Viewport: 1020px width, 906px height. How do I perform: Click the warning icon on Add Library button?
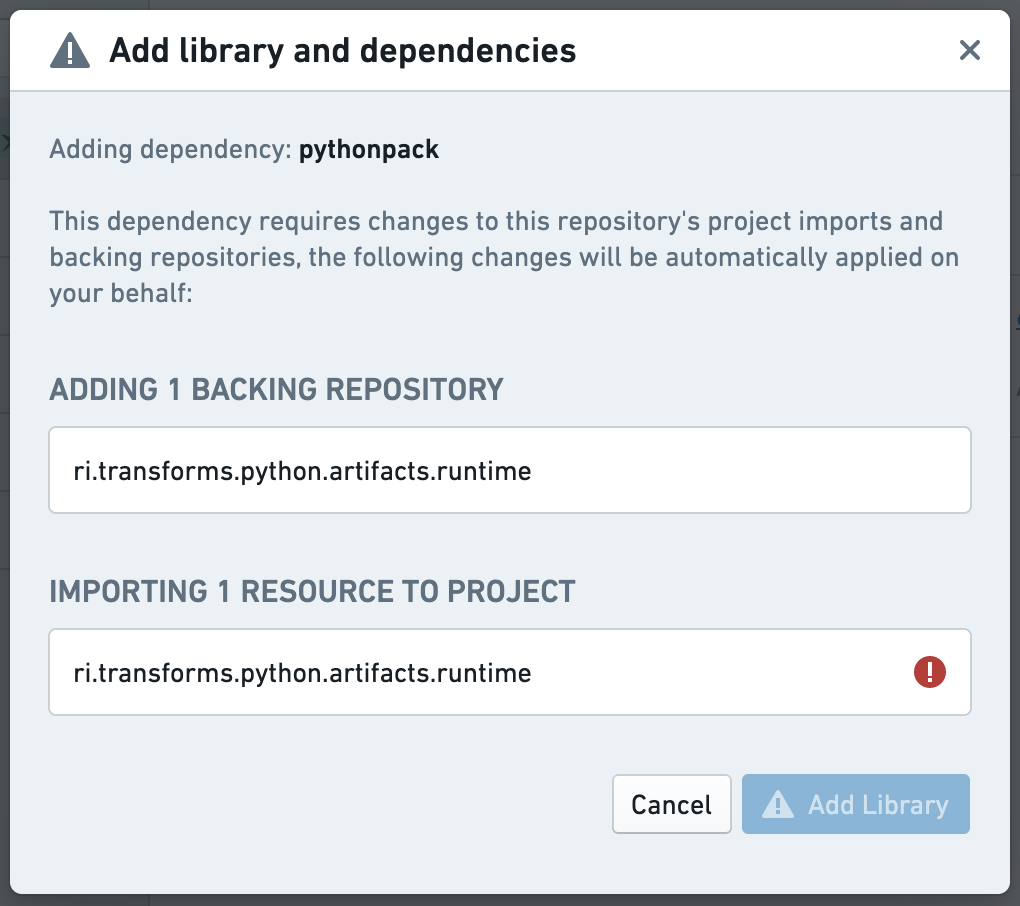[778, 805]
